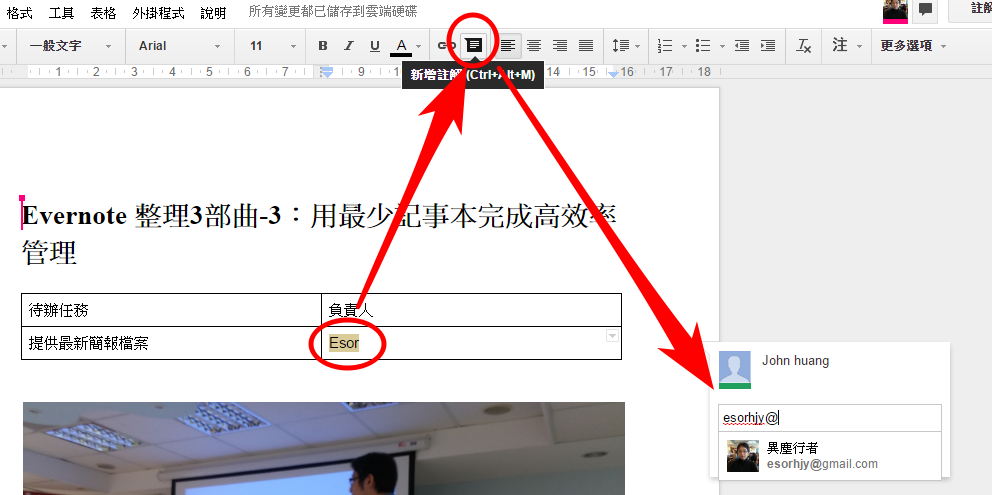The height and width of the screenshot is (495, 992).
Task: Open the 外掛程式 menu
Action: click(158, 12)
